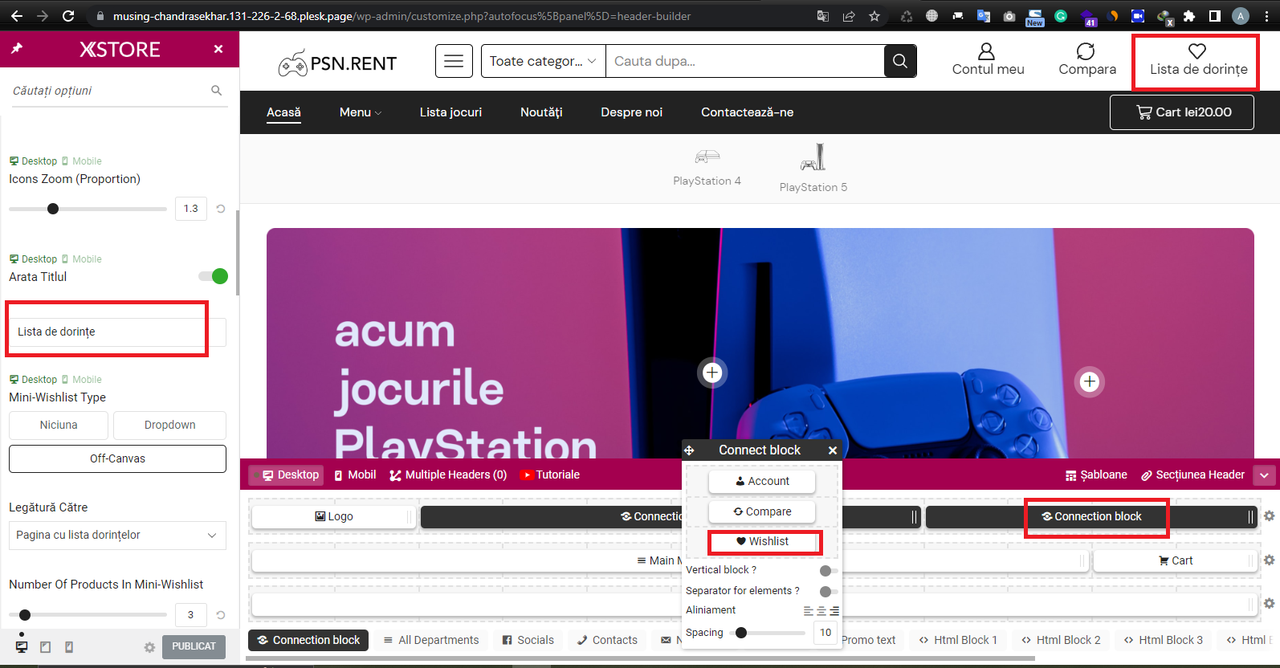The image size is (1280, 668).
Task: Switch preview to mobile device icon
Action: 68,647
